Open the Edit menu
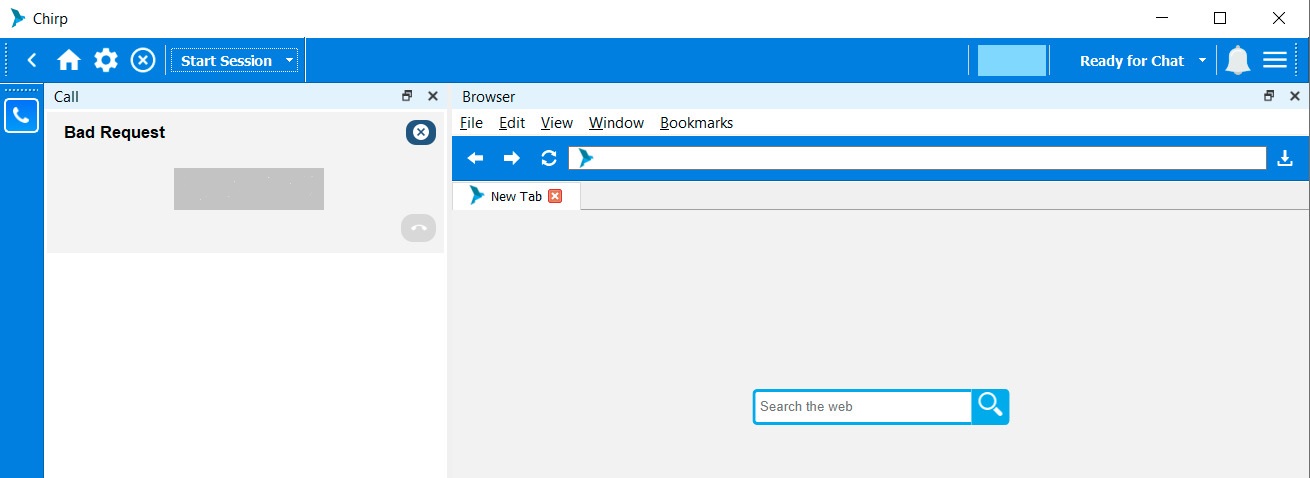The width and height of the screenshot is (1310, 478). [512, 123]
